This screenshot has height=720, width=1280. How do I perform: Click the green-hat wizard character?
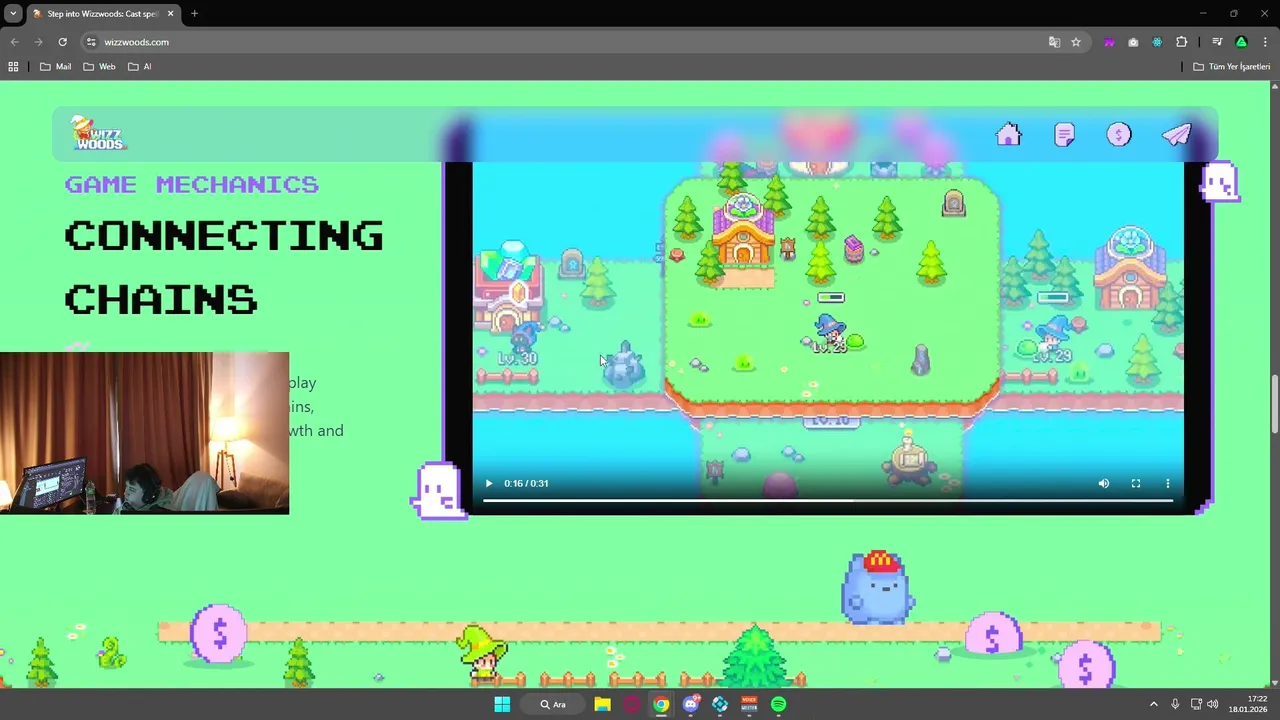coord(482,650)
